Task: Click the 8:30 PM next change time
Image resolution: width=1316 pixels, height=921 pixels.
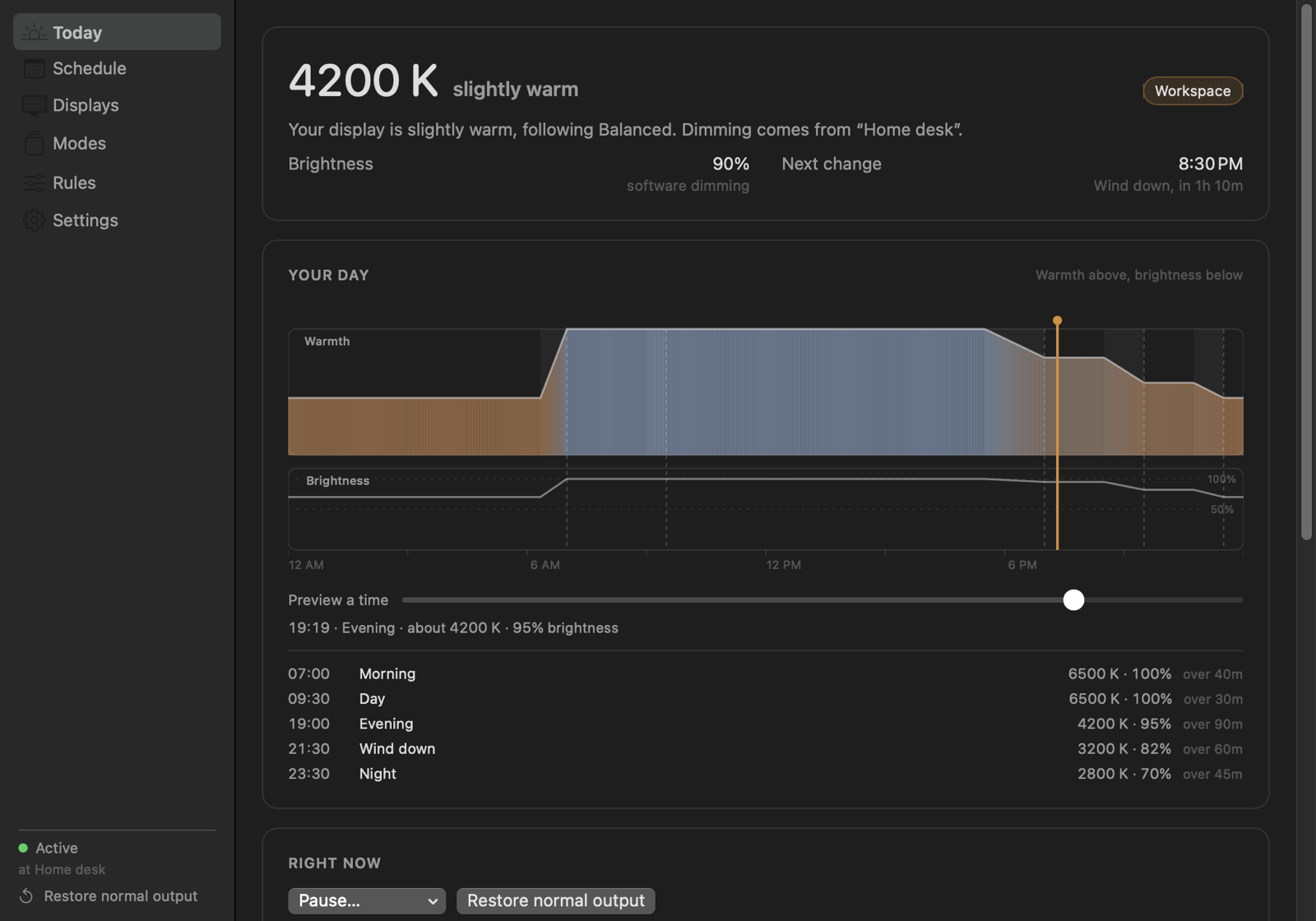Action: [x=1210, y=164]
